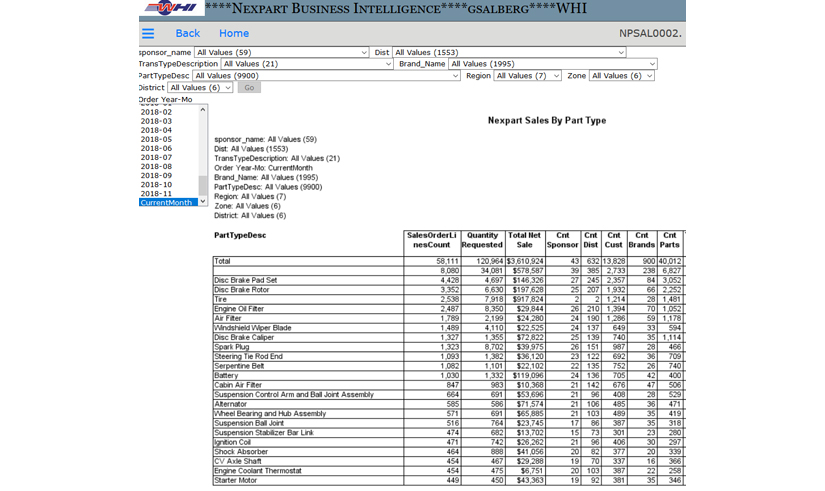Screen dimensions: 825x491
Task: Click the Order Year-Mo scrollbar thumb
Action: click(203, 186)
